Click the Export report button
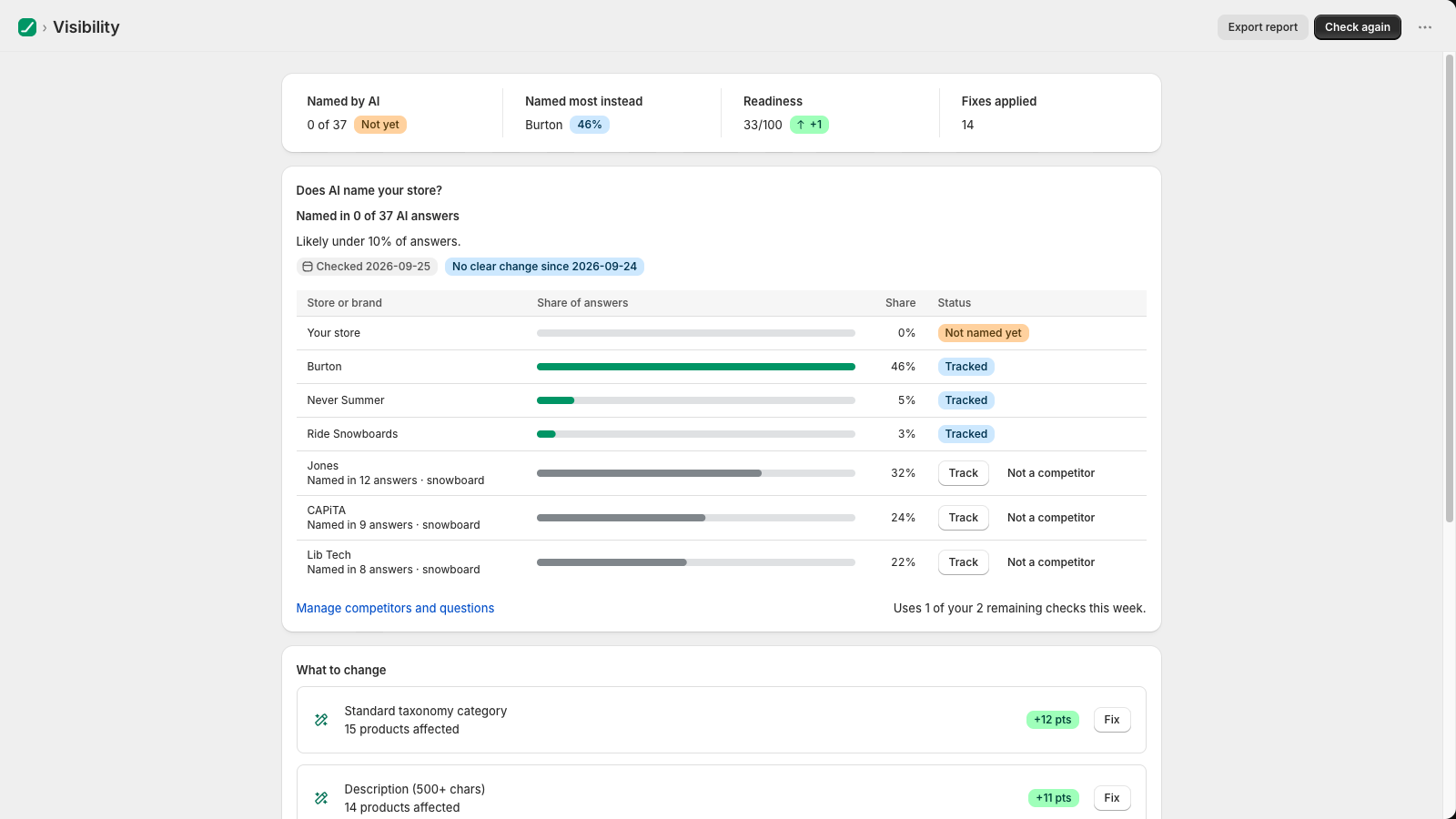The image size is (1456, 819). [x=1263, y=27]
